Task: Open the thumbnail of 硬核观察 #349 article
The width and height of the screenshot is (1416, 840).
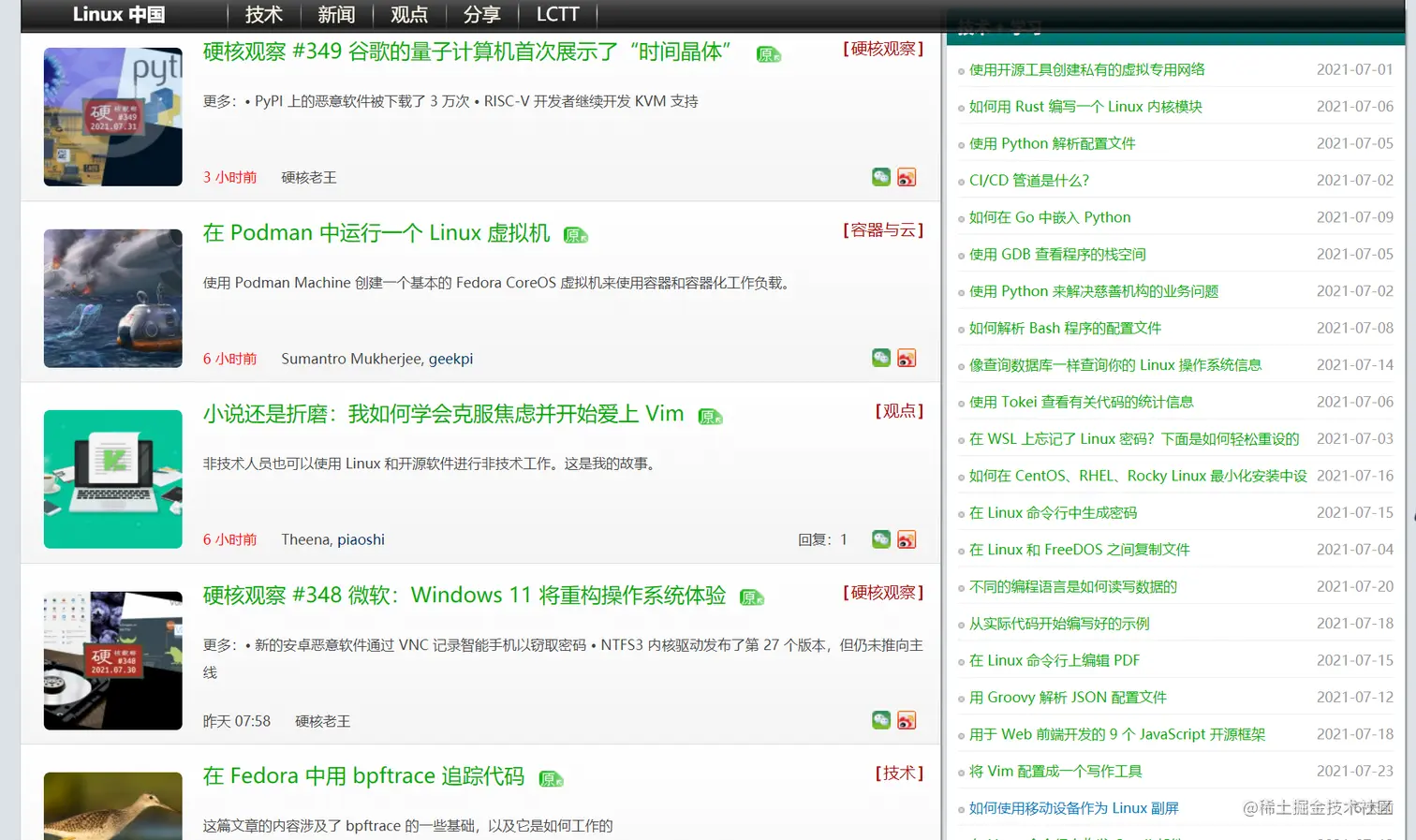Action: pos(113,117)
